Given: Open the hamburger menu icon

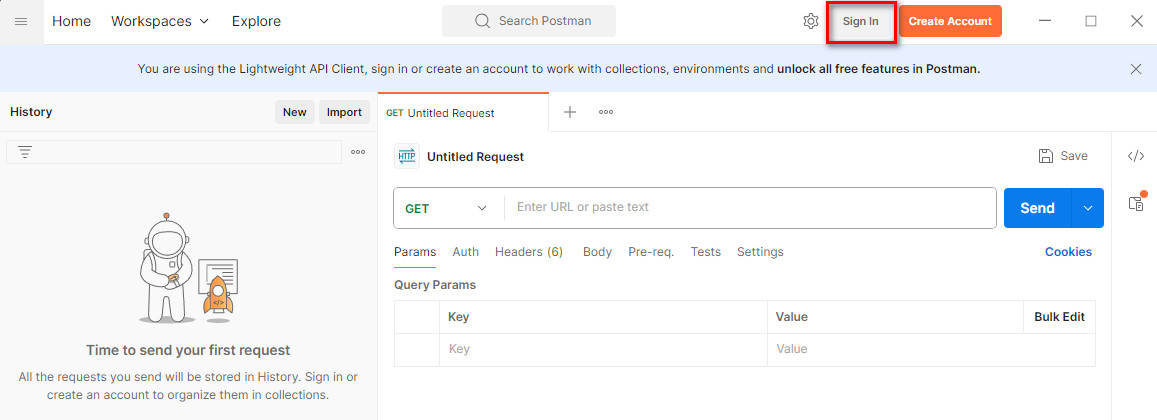Looking at the screenshot, I should pyautogui.click(x=21, y=21).
